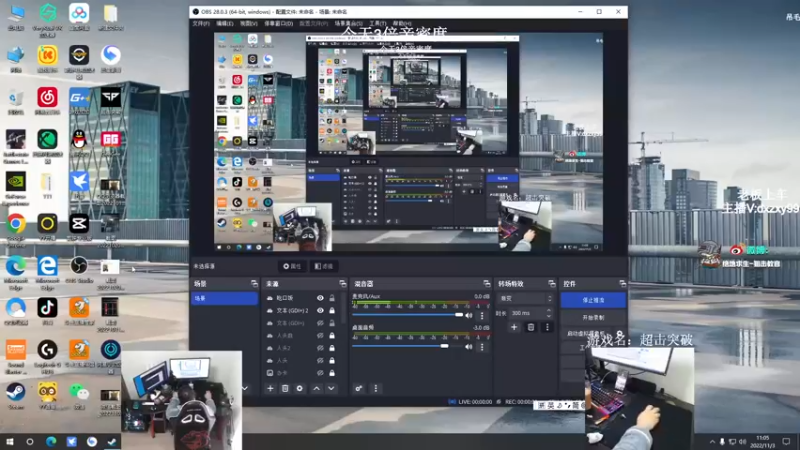Undock the 混音器 panel with its float icon

(486, 283)
